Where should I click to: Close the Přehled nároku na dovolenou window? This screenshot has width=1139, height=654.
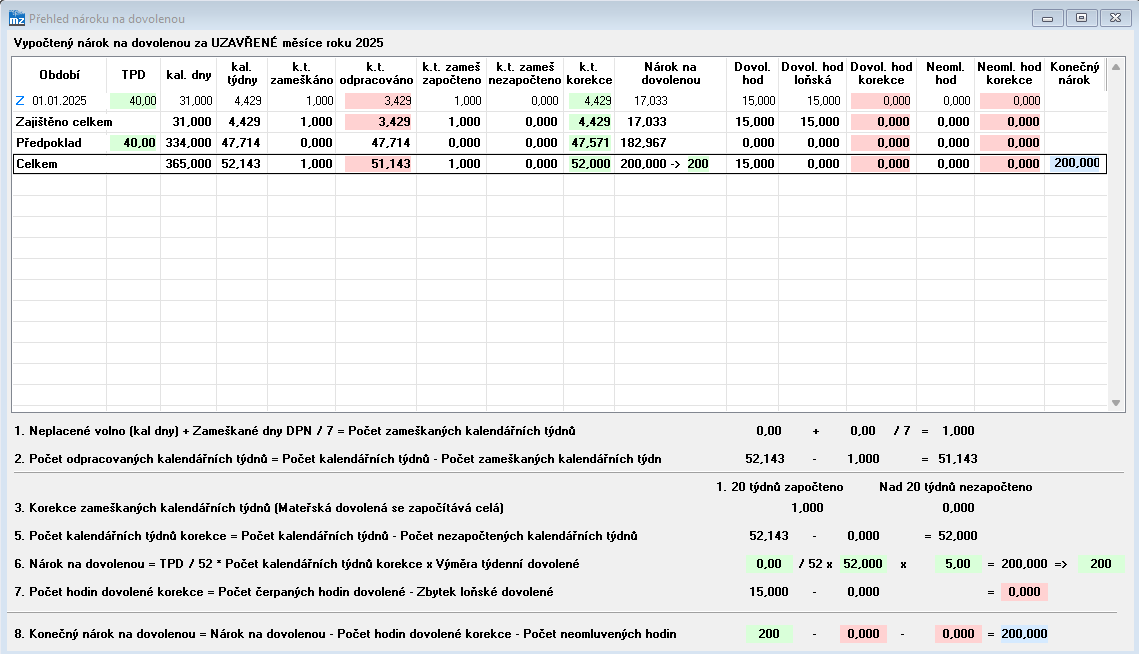[1113, 18]
